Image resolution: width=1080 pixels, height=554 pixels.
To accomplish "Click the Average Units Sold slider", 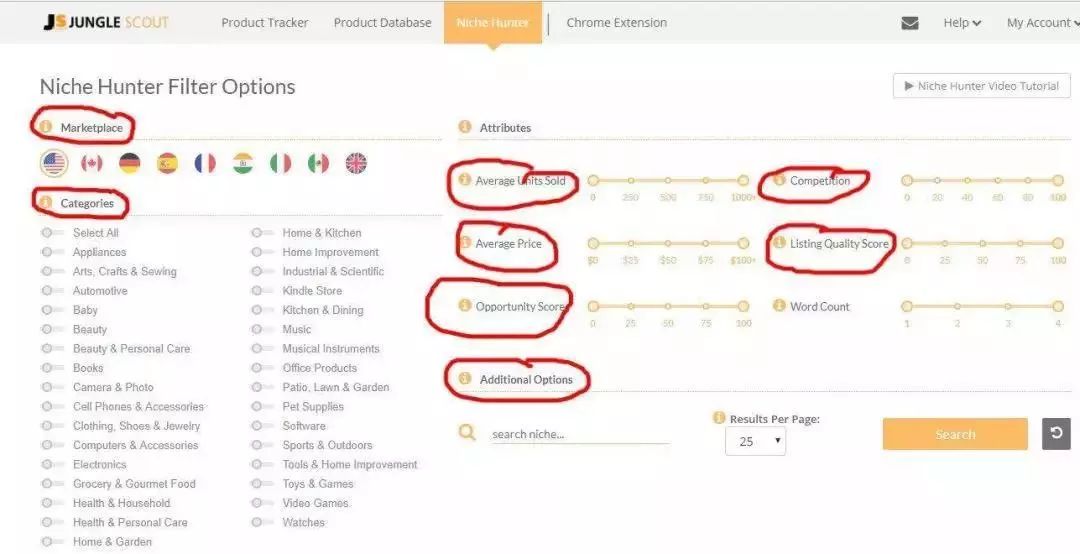I will point(668,181).
